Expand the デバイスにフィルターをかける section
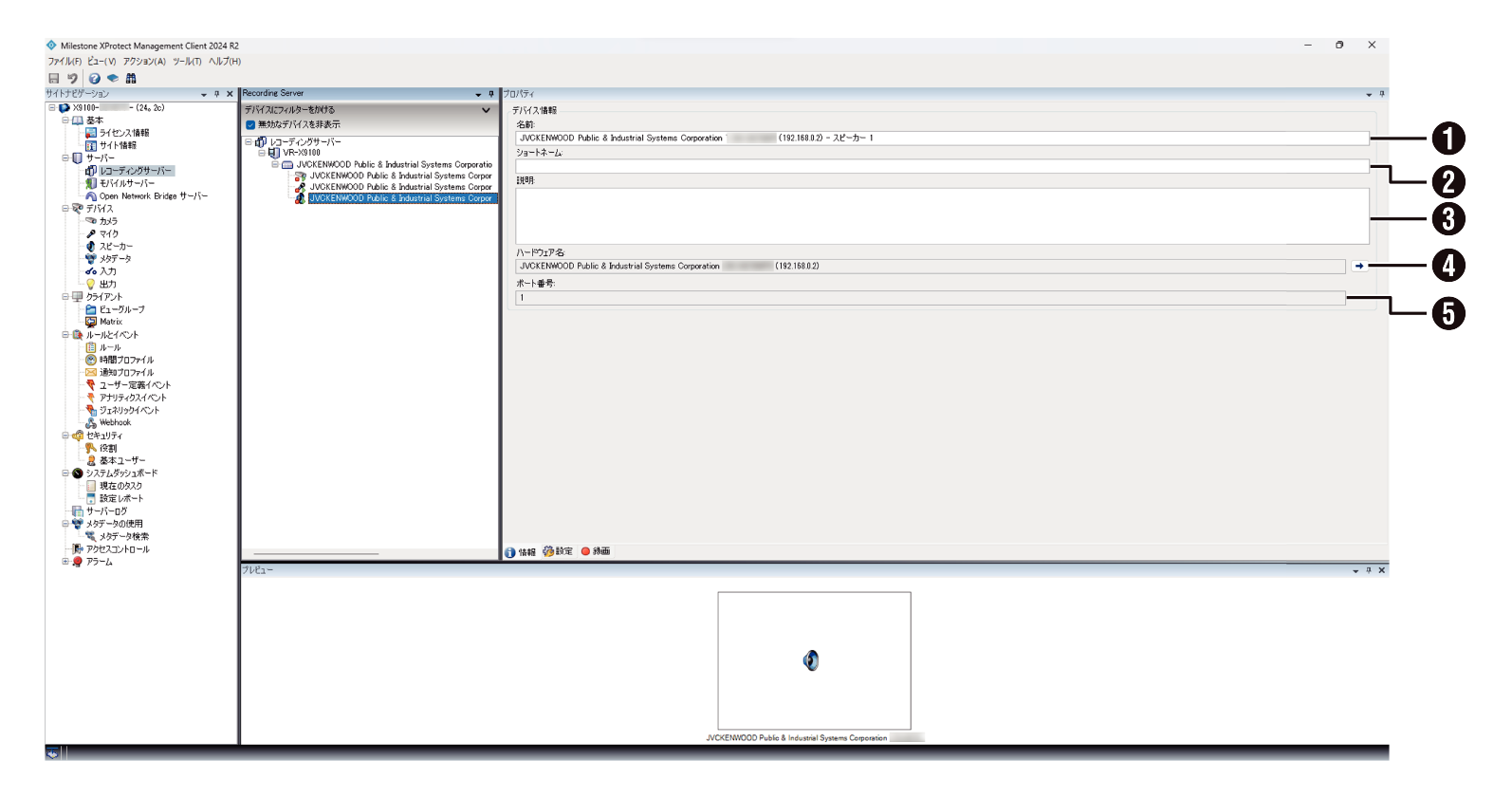Screen dimensions: 1512x798 click(486, 110)
